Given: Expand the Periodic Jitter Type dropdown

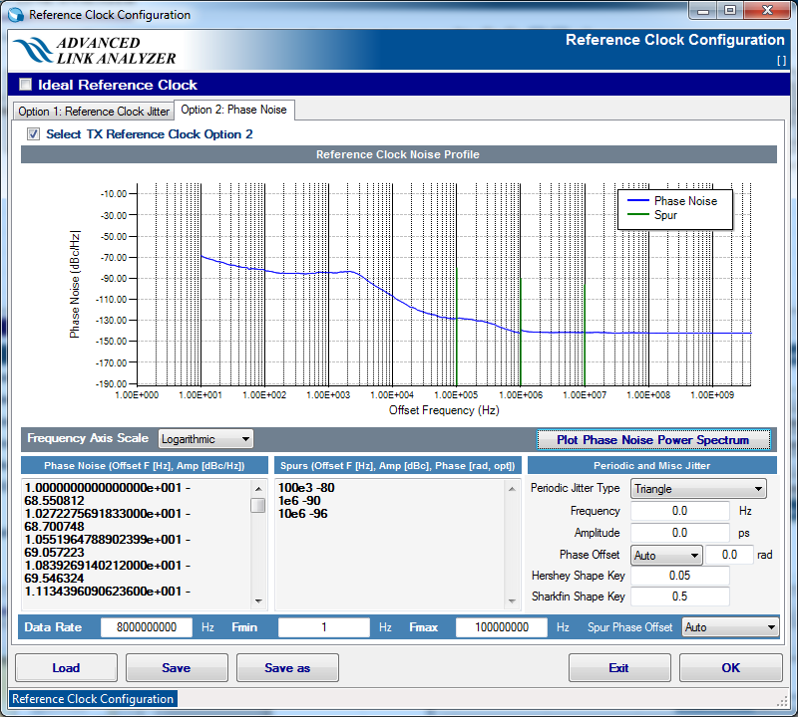Looking at the screenshot, I should (x=698, y=489).
